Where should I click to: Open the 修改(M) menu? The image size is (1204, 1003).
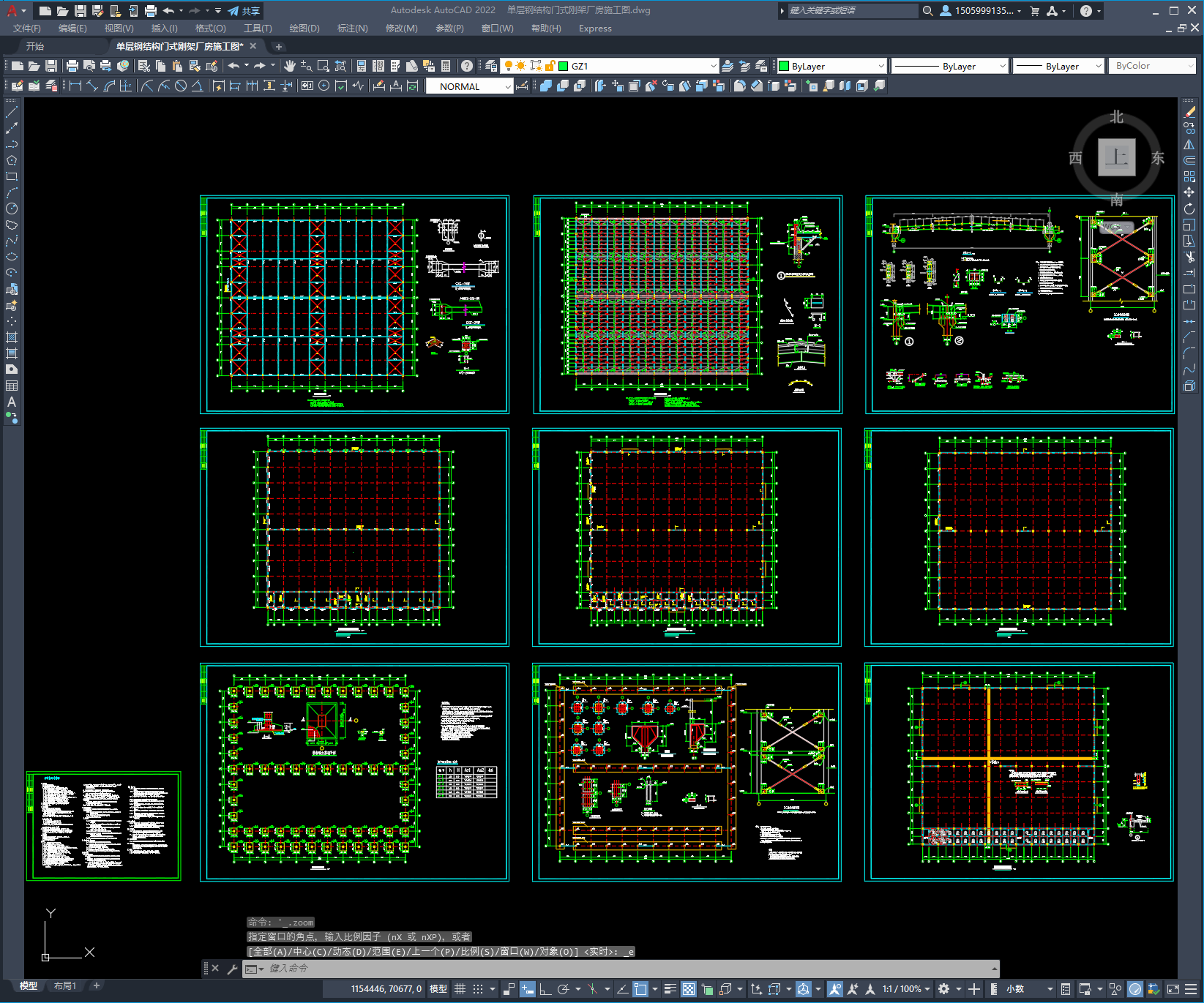[401, 29]
